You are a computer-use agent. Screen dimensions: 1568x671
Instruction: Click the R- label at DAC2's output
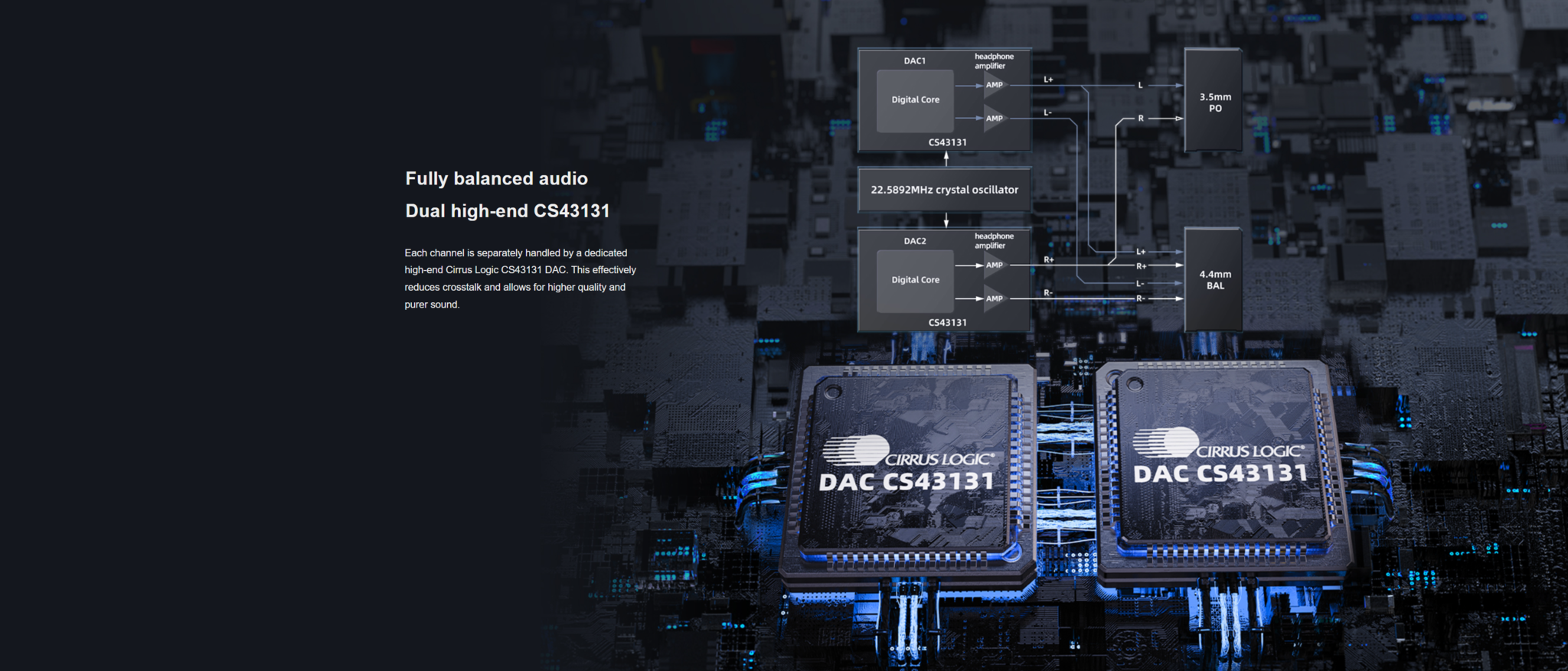pyautogui.click(x=1047, y=293)
